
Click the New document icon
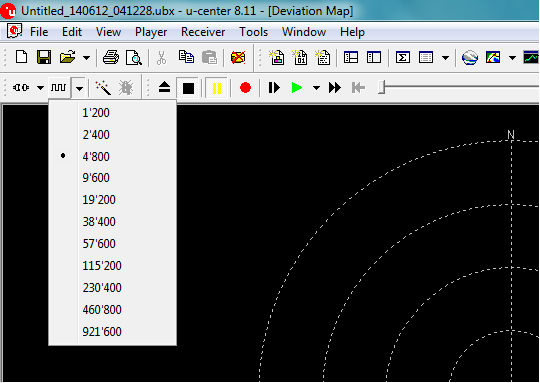21,57
